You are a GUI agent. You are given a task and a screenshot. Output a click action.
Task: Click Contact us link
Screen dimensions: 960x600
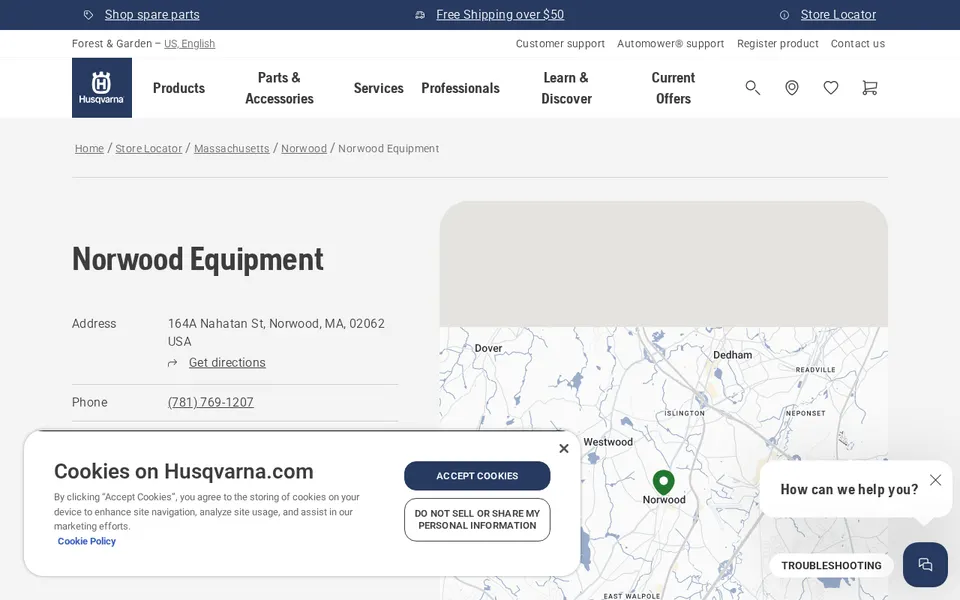(858, 43)
